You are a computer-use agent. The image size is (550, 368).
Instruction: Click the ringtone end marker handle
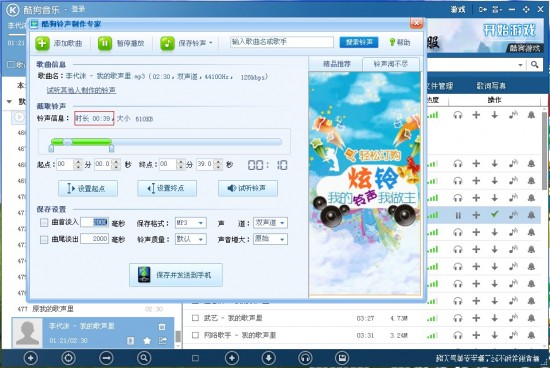(x=112, y=148)
